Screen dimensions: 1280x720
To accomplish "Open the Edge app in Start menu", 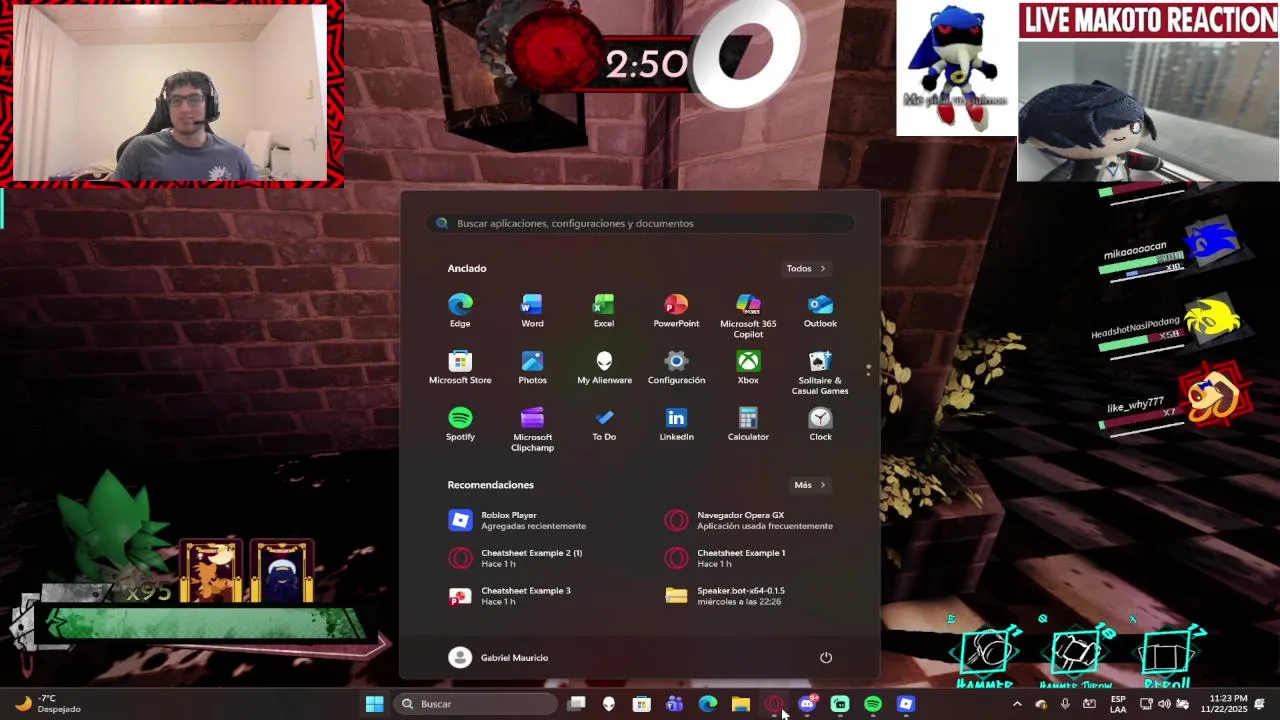I will [460, 310].
